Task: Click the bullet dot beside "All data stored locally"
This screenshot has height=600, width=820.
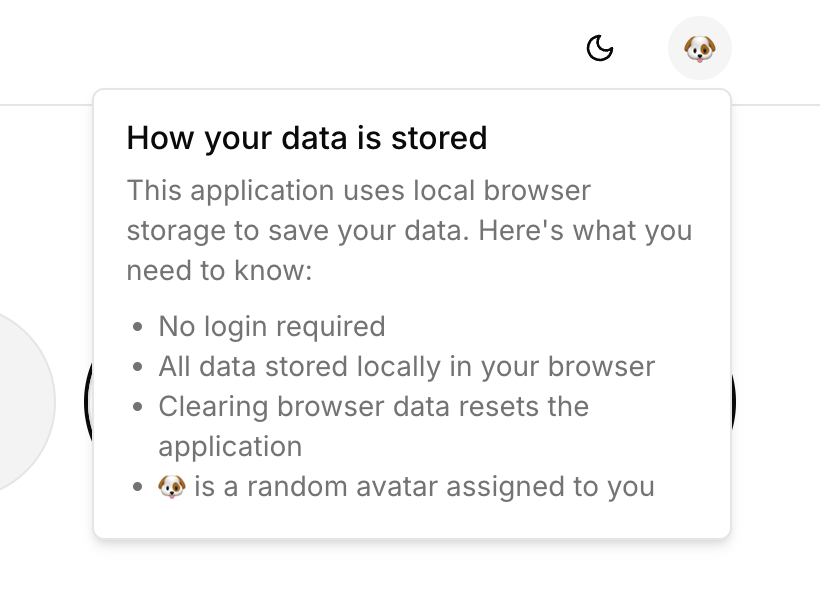Action: point(138,367)
